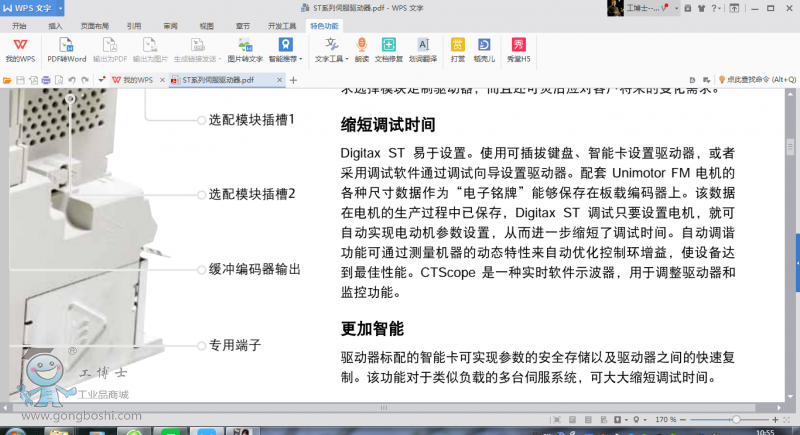Click the 朗读 read-aloud icon
The width and height of the screenshot is (800, 435).
click(362, 45)
